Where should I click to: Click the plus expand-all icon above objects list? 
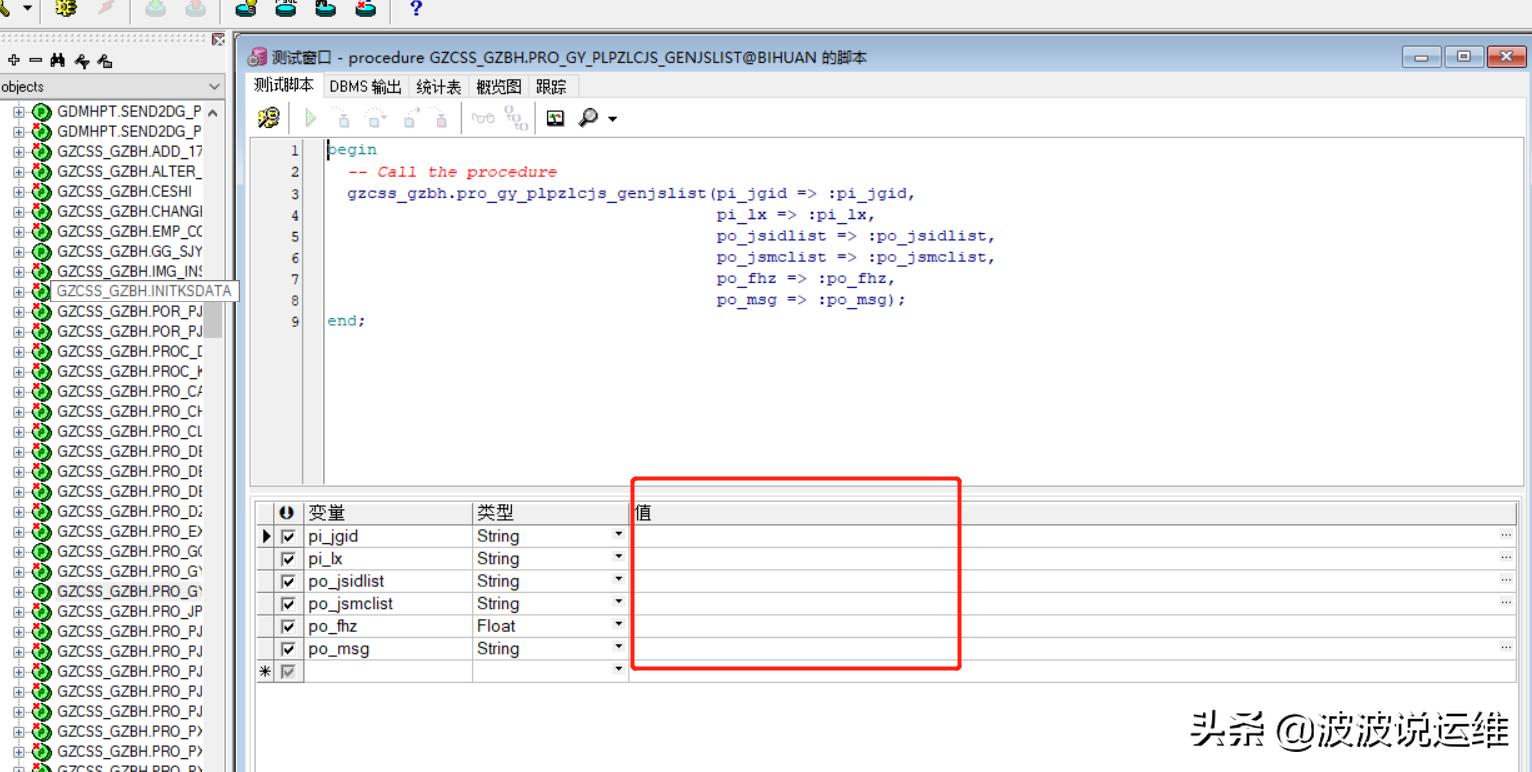point(14,59)
